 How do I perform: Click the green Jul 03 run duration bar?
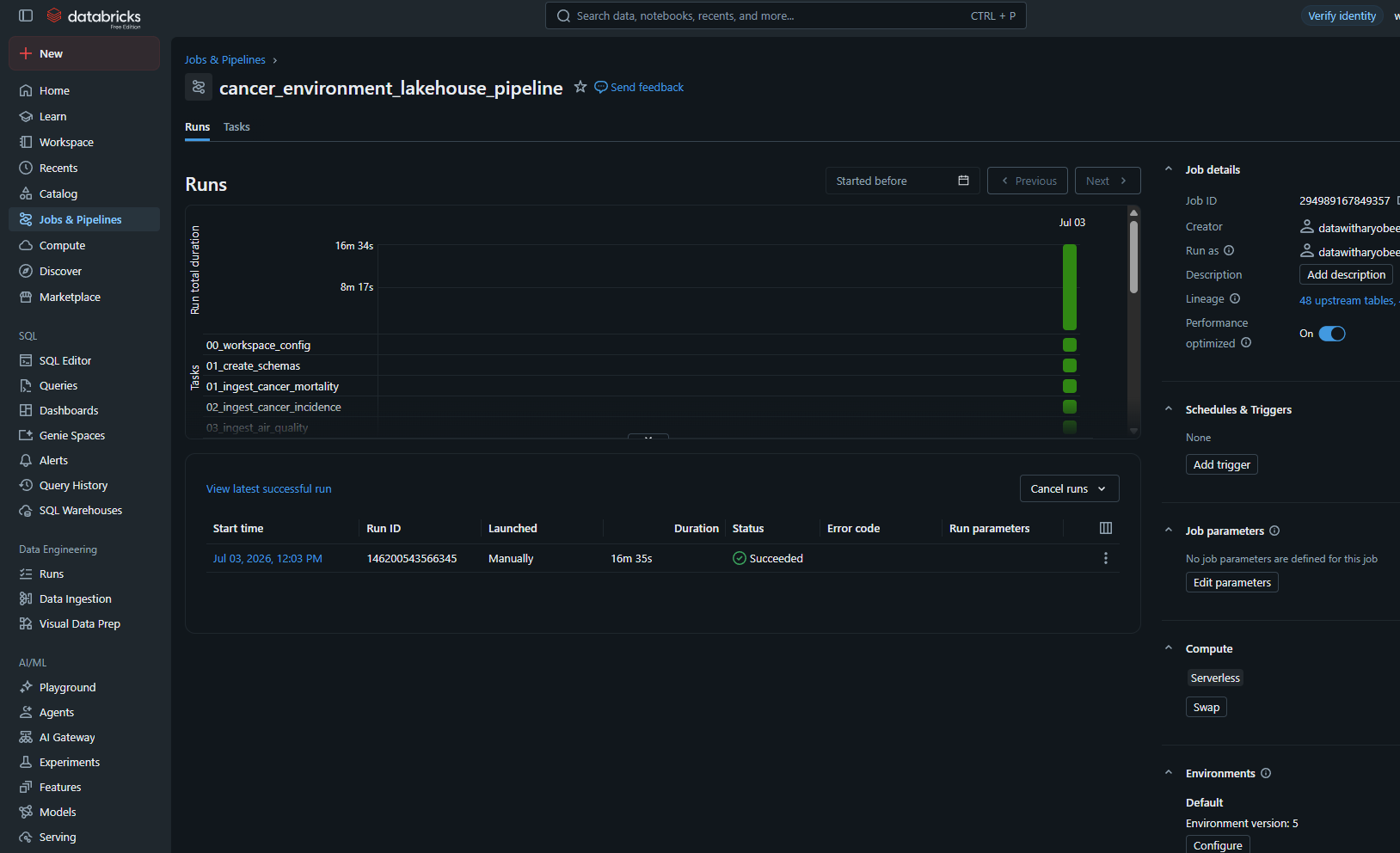[1070, 287]
